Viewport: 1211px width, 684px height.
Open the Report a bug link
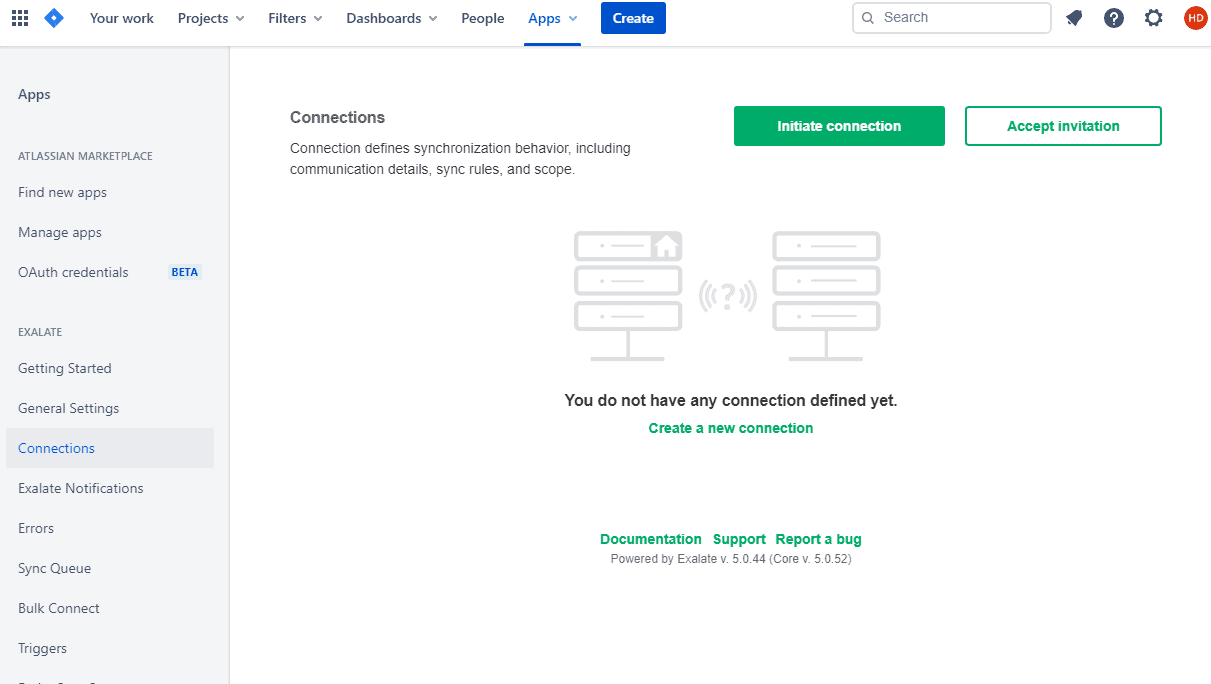(818, 539)
